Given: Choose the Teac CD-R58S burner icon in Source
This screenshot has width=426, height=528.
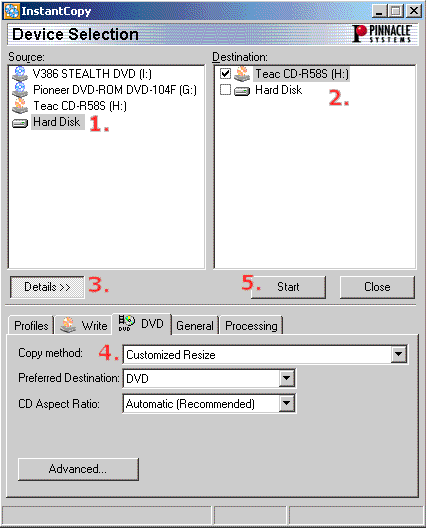Looking at the screenshot, I should pos(20,106).
